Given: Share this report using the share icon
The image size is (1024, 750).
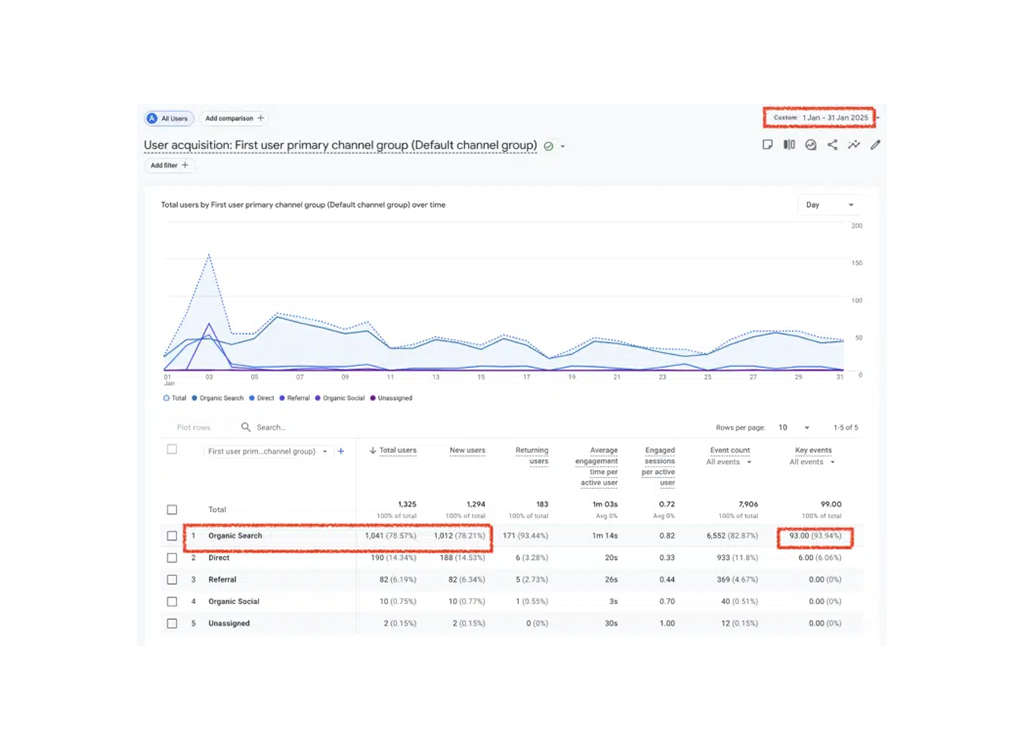Looking at the screenshot, I should pyautogui.click(x=833, y=145).
